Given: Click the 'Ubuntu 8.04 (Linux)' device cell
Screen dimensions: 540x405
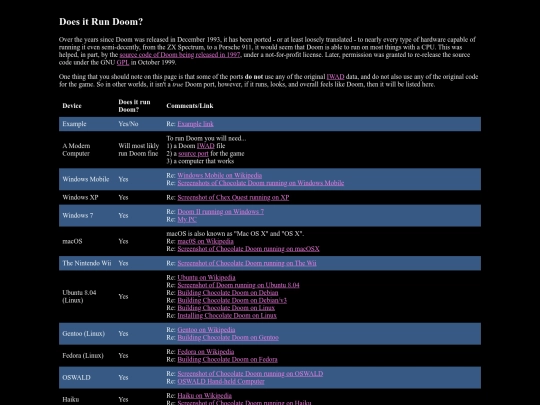Looking at the screenshot, I should click(79, 297).
